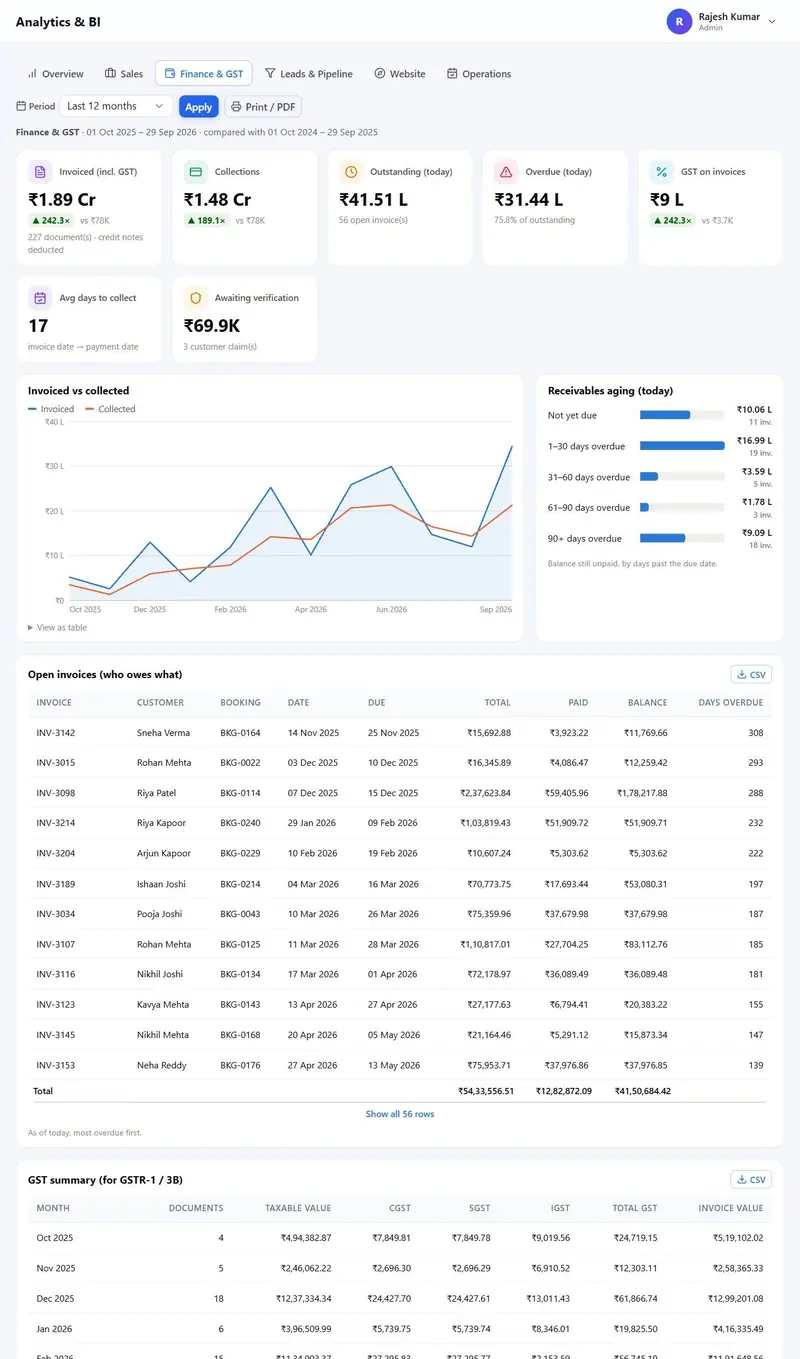Image resolution: width=800 pixels, height=1359 pixels.
Task: Download GST summary CSV
Action: [x=751, y=1180]
